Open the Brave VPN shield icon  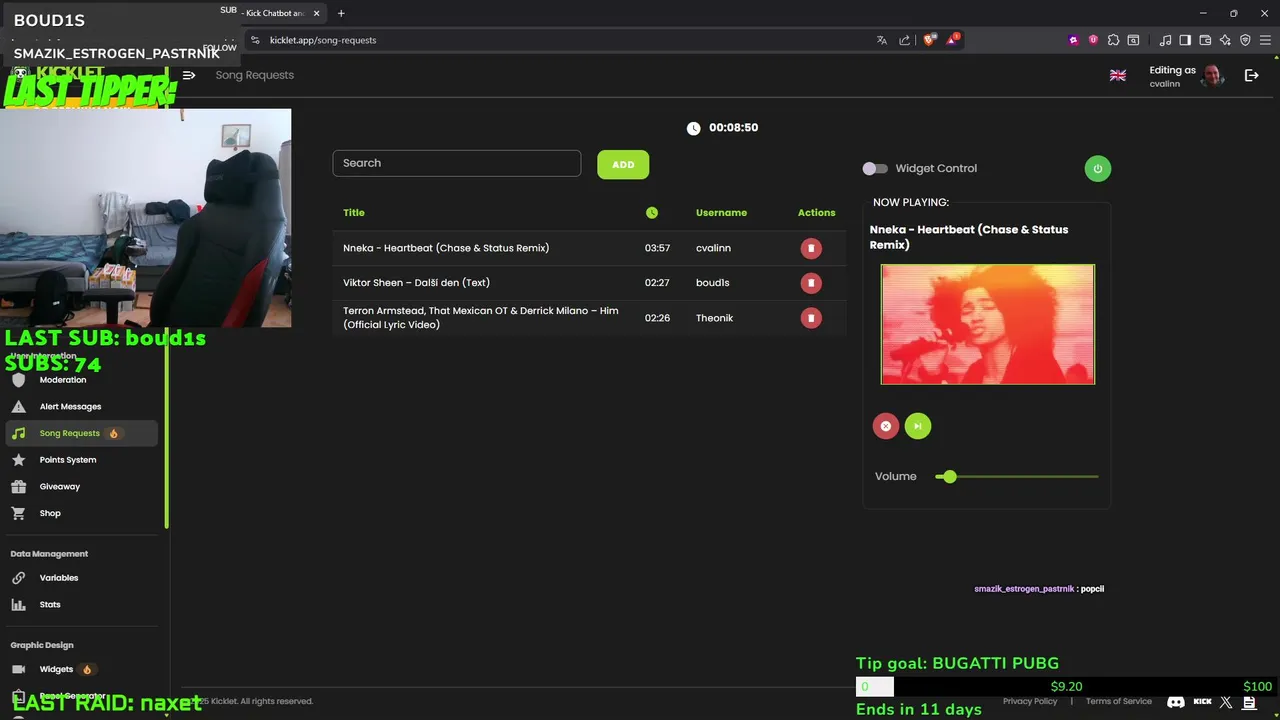1245,40
